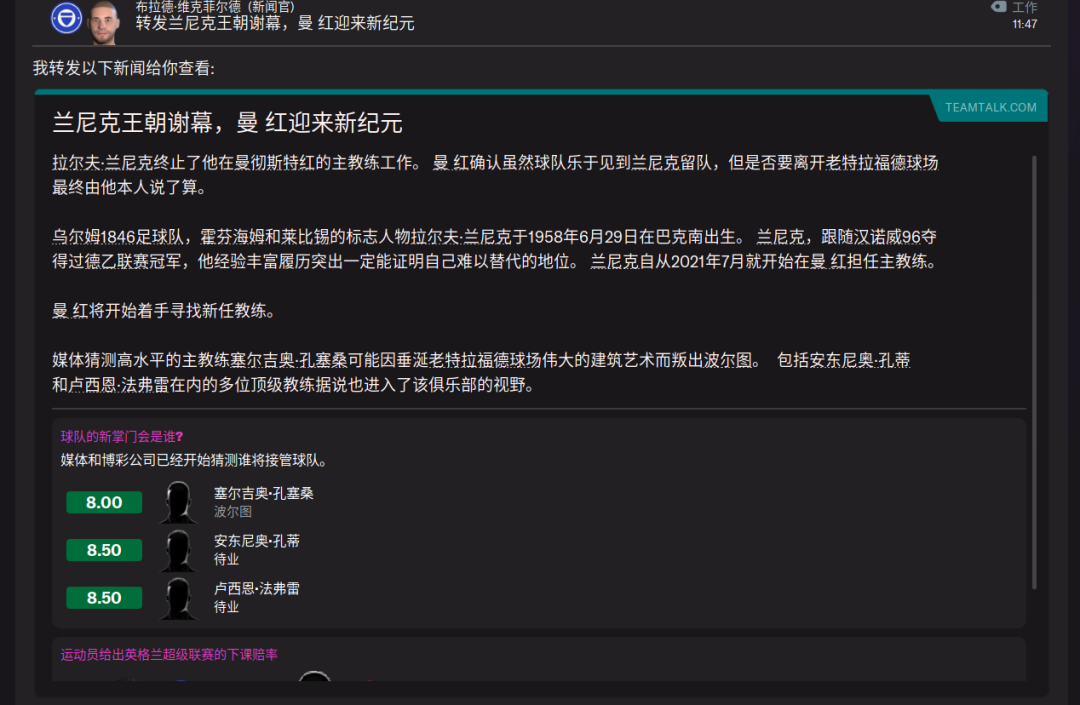The width and height of the screenshot is (1080, 705).
Task: Click the club badge icon beside the sender
Action: click(x=67, y=18)
